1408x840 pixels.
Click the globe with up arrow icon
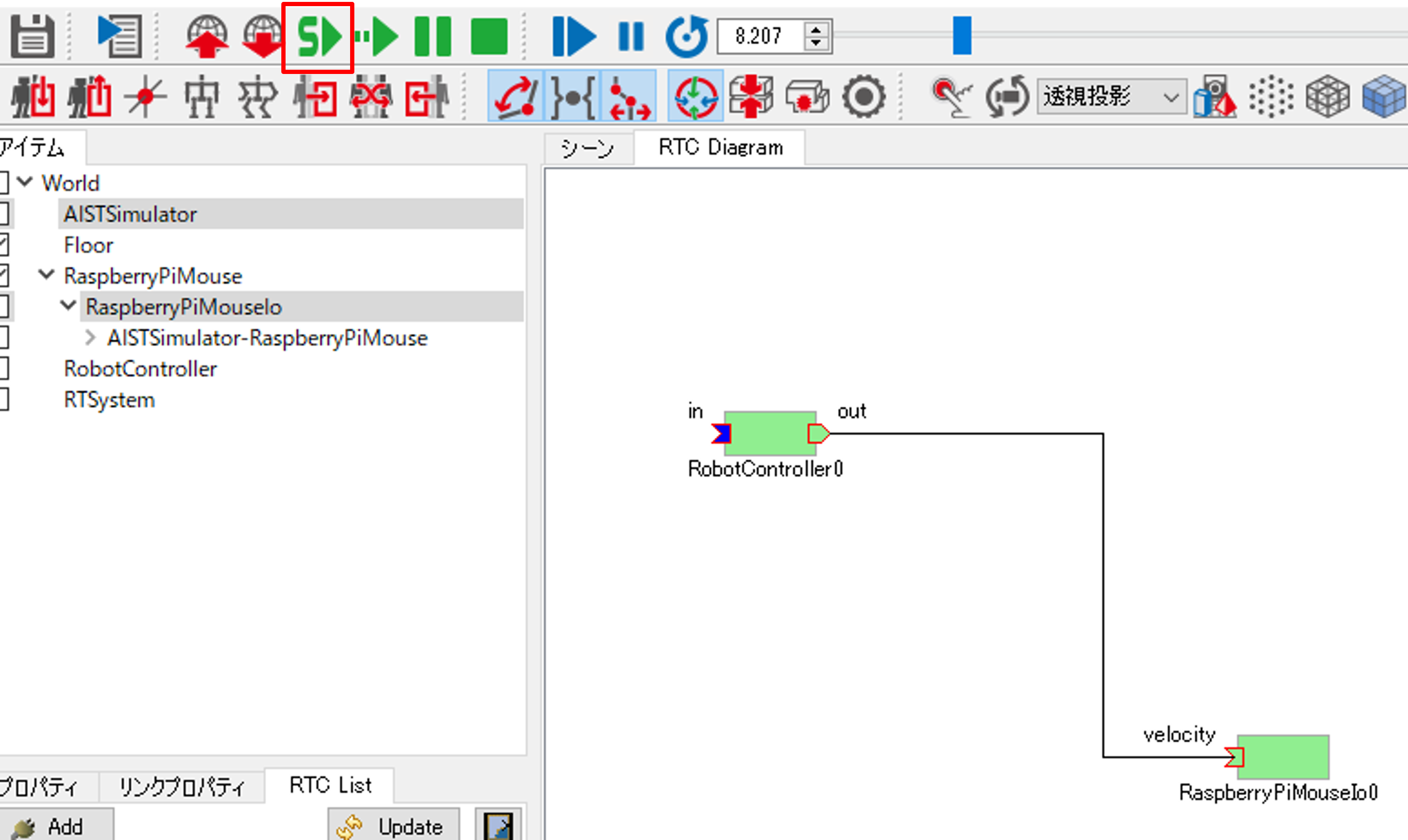coord(207,36)
